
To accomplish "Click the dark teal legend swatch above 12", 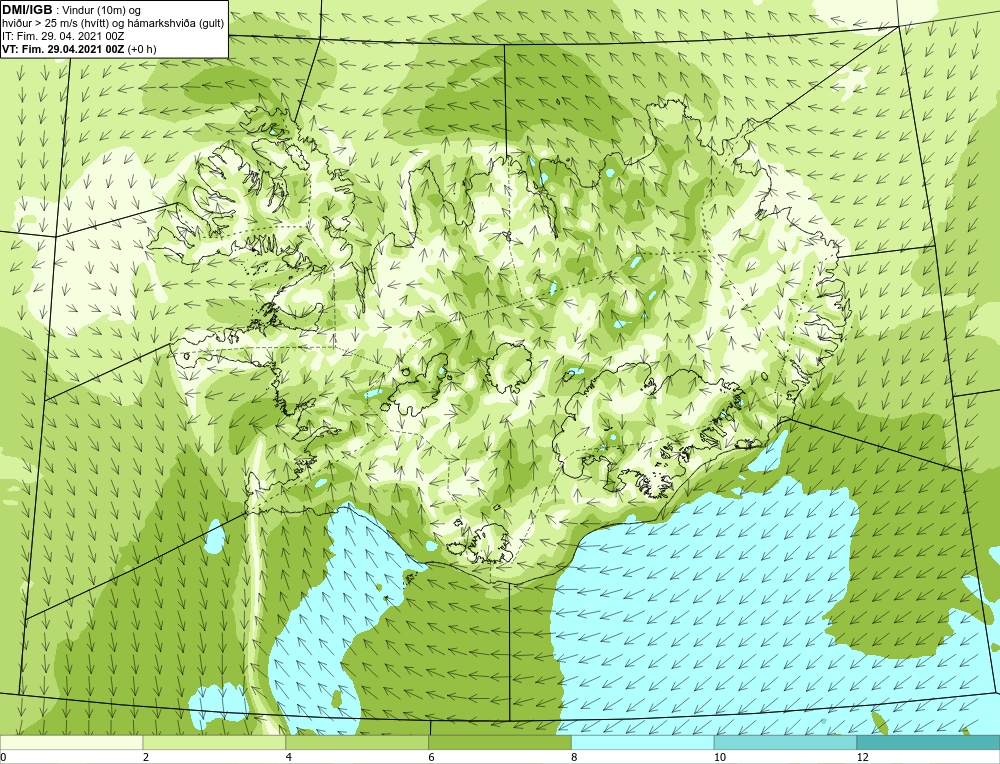I will point(929,742).
